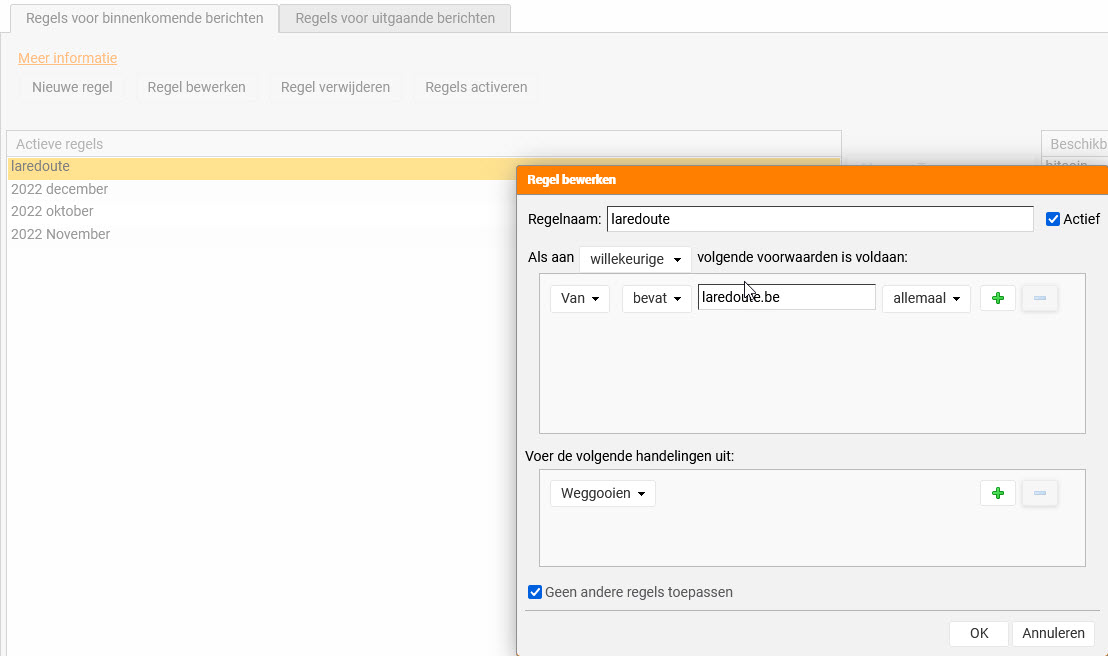Select the 2022 oktober rule

(261, 211)
